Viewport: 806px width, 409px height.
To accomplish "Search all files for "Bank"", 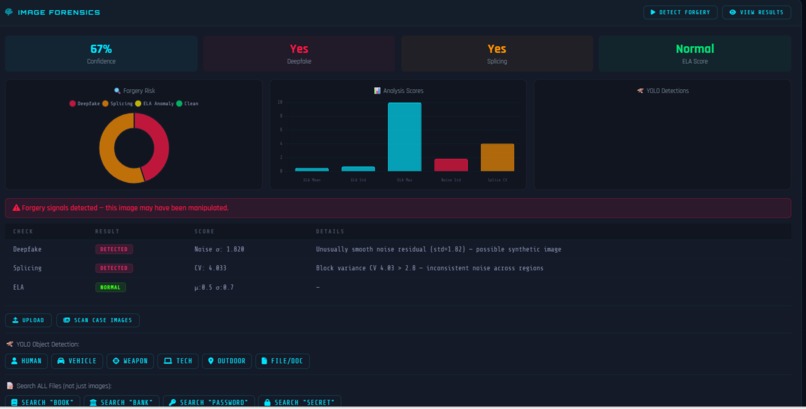I will pyautogui.click(x=121, y=402).
